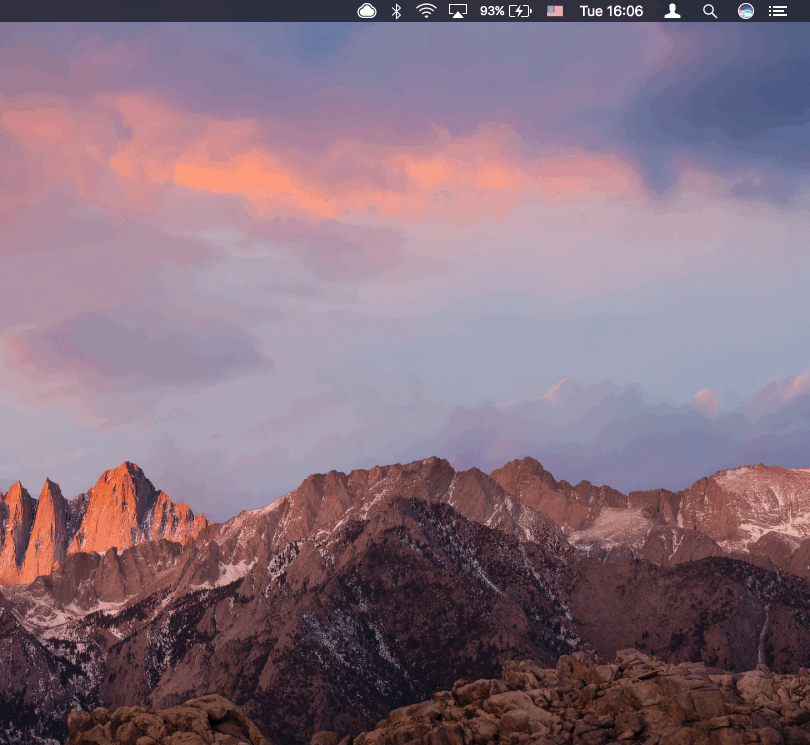The width and height of the screenshot is (810, 745).
Task: Open the Wi-Fi menu
Action: pos(426,11)
